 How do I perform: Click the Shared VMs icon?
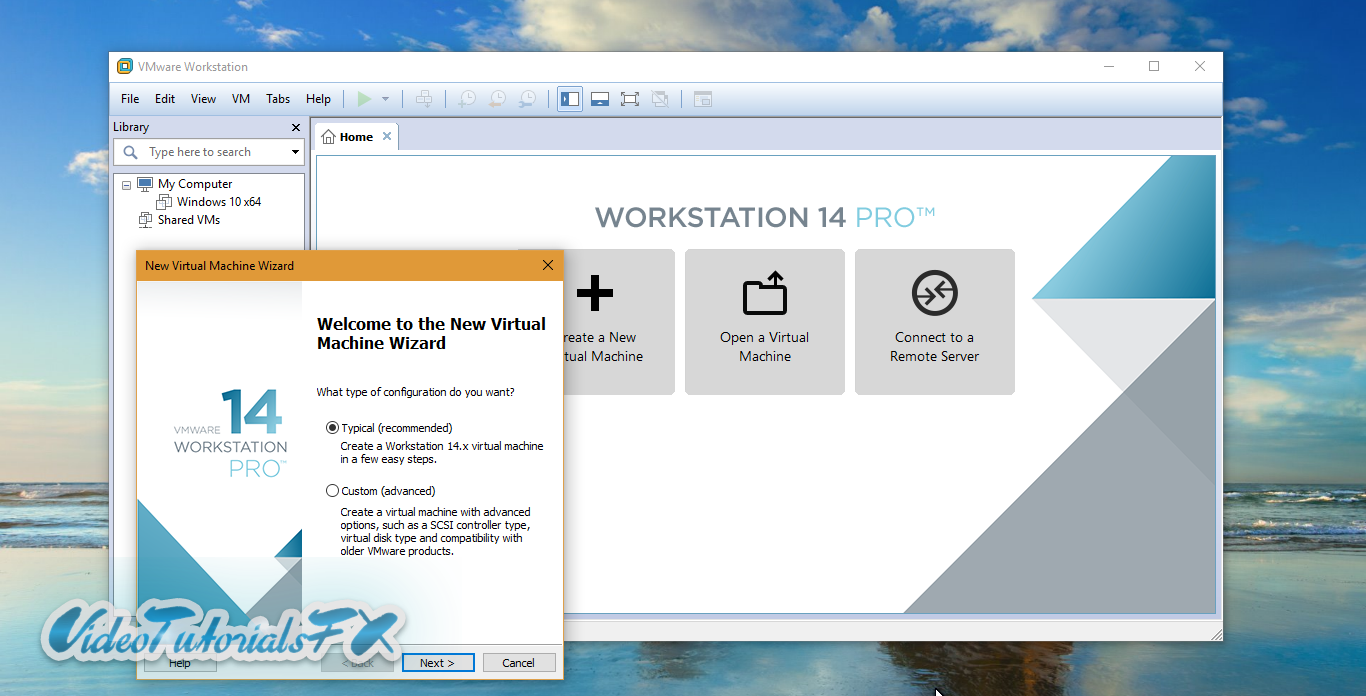click(x=145, y=220)
